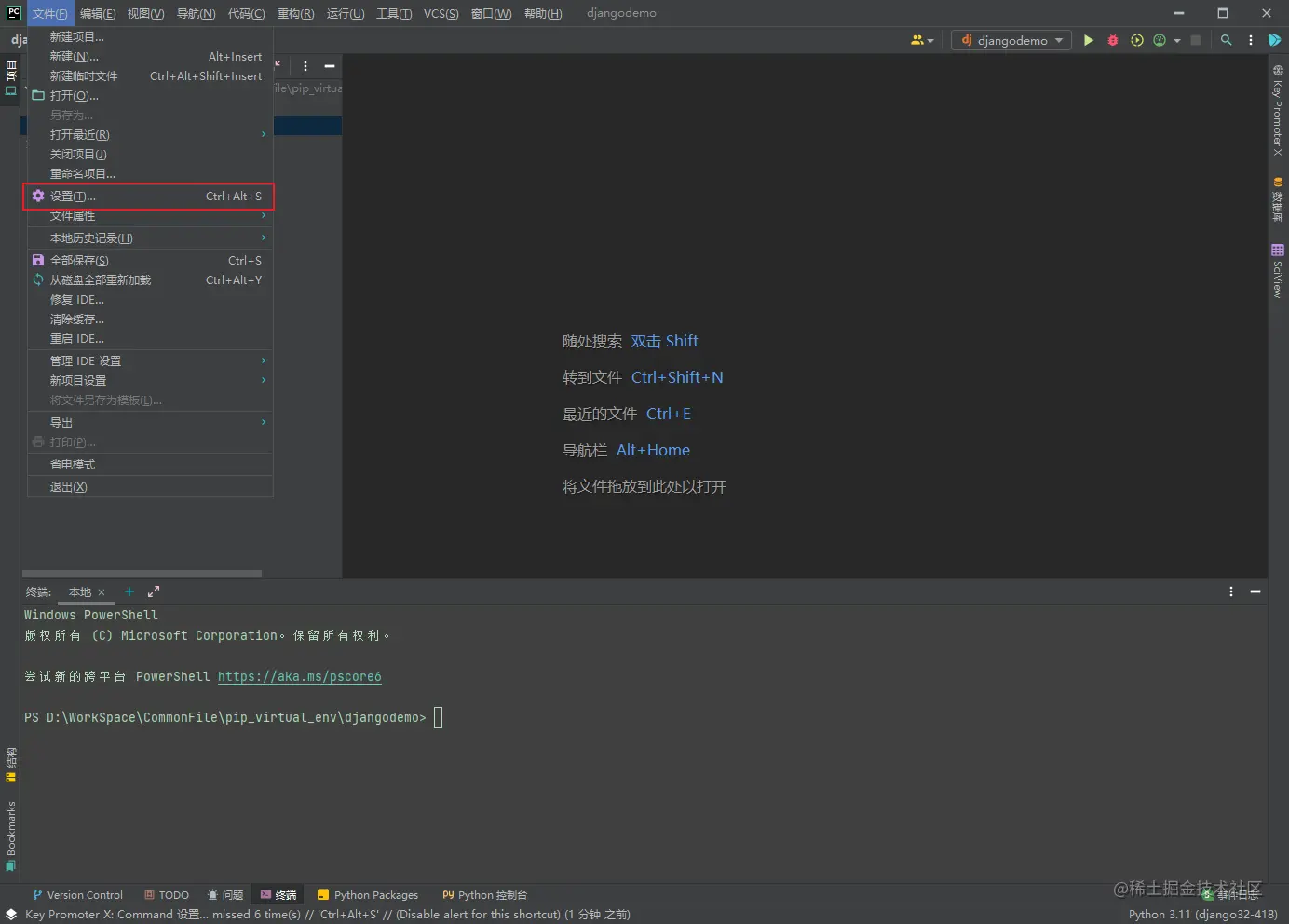
Task: Open the Version Control tool tab
Action: click(77, 895)
